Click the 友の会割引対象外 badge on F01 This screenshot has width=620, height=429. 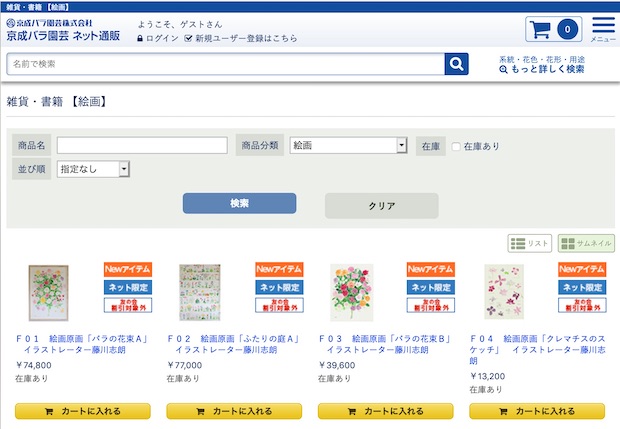click(128, 305)
